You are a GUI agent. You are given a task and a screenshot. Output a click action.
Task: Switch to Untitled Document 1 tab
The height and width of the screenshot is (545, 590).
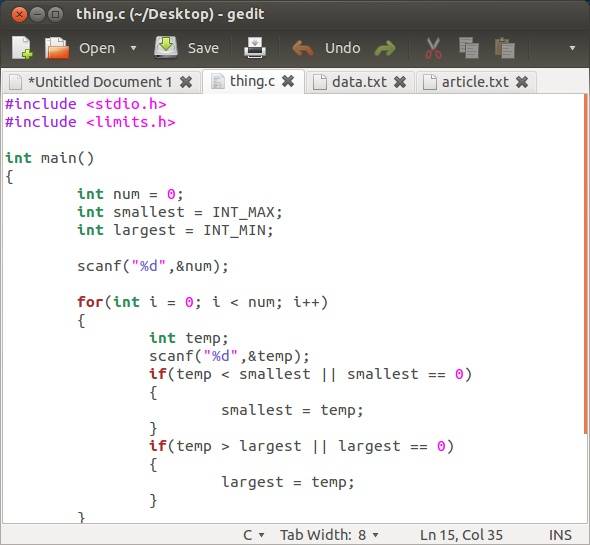(100, 82)
